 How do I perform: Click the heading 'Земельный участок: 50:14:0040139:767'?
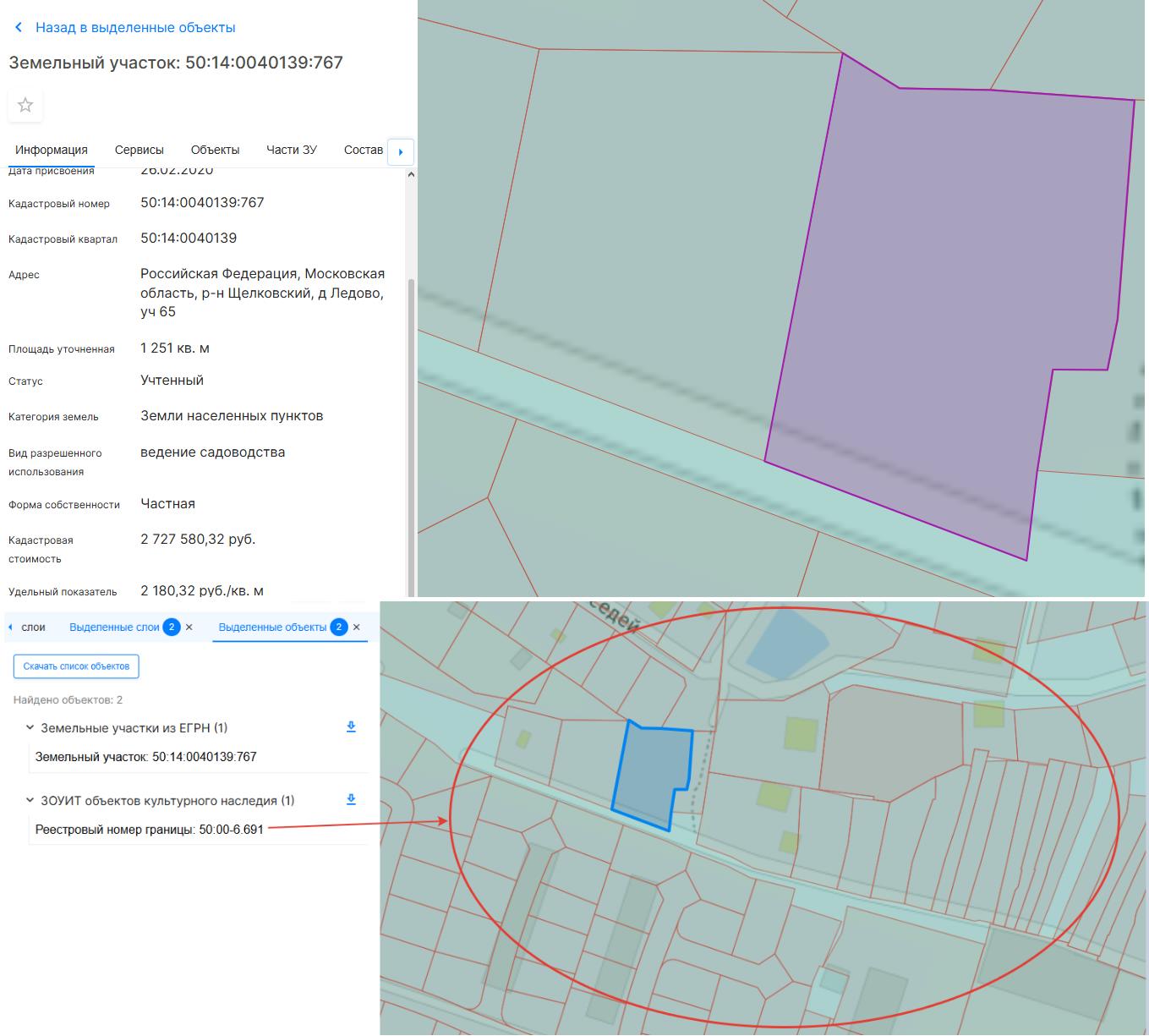point(176,63)
